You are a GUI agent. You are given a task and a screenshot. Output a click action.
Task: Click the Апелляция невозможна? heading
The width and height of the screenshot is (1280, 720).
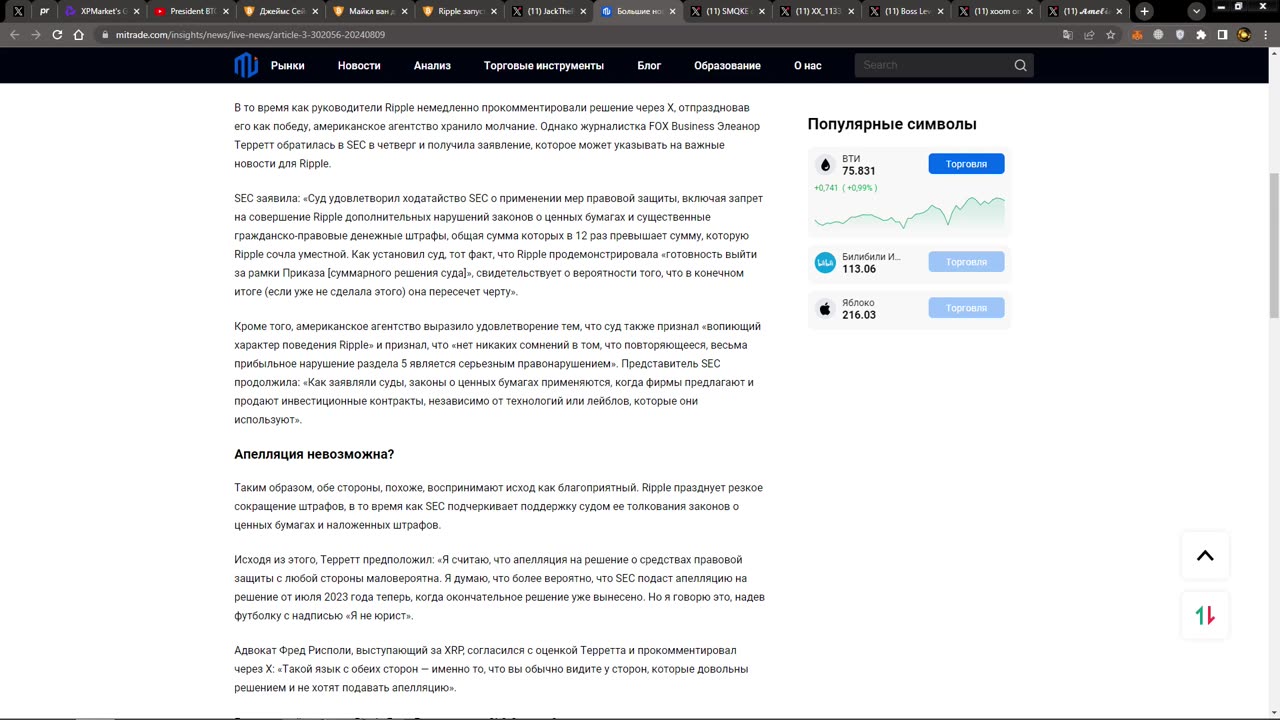click(314, 454)
